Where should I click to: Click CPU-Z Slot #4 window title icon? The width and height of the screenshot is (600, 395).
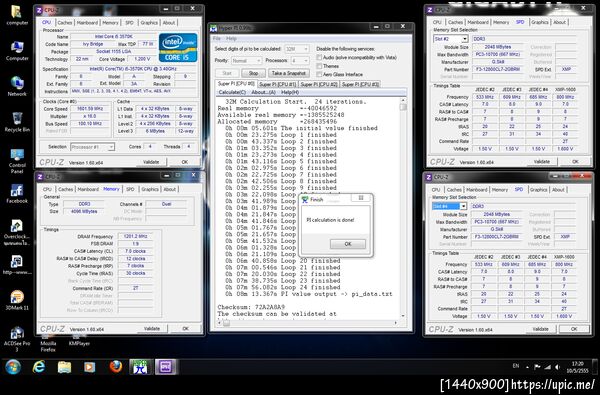pos(429,177)
